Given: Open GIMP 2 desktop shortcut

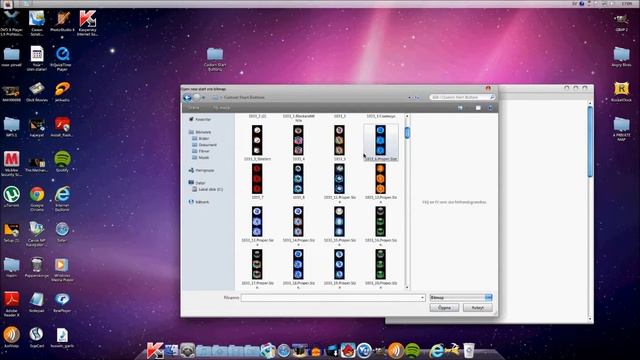Looking at the screenshot, I should [x=621, y=22].
